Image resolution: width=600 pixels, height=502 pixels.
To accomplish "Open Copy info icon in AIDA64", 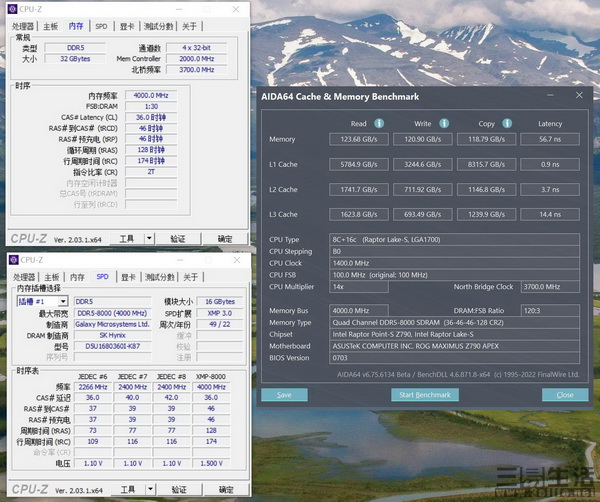I will point(507,123).
